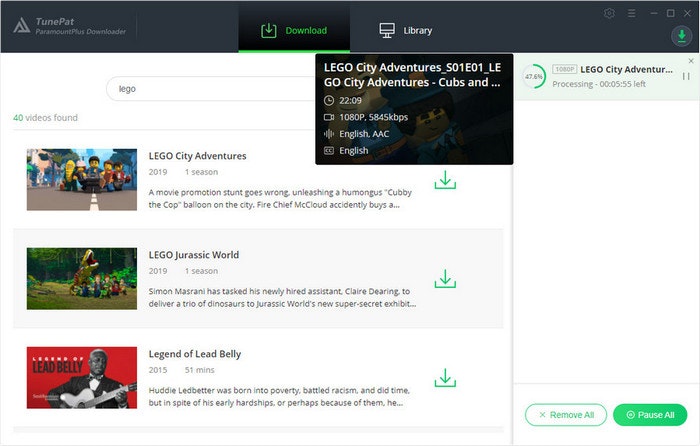Open the settings gear icon
The height and width of the screenshot is (446, 700).
pyautogui.click(x=609, y=13)
